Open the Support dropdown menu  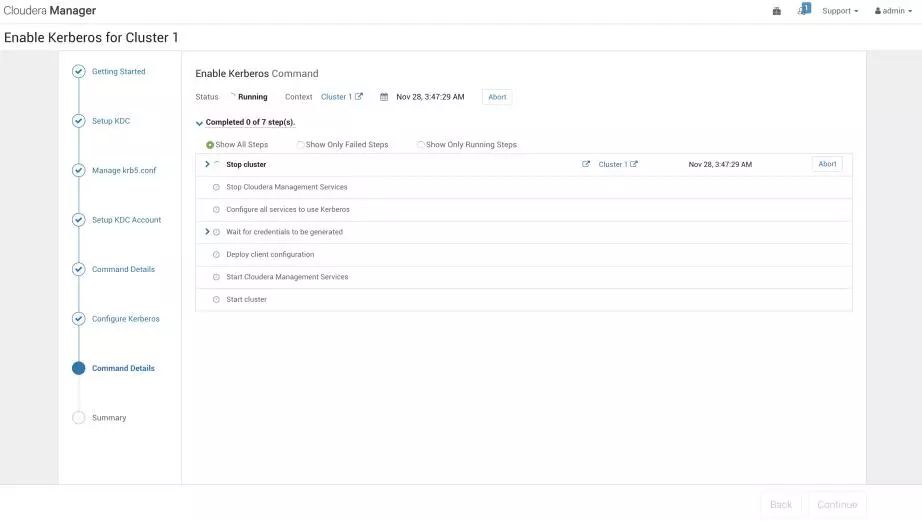tap(840, 11)
